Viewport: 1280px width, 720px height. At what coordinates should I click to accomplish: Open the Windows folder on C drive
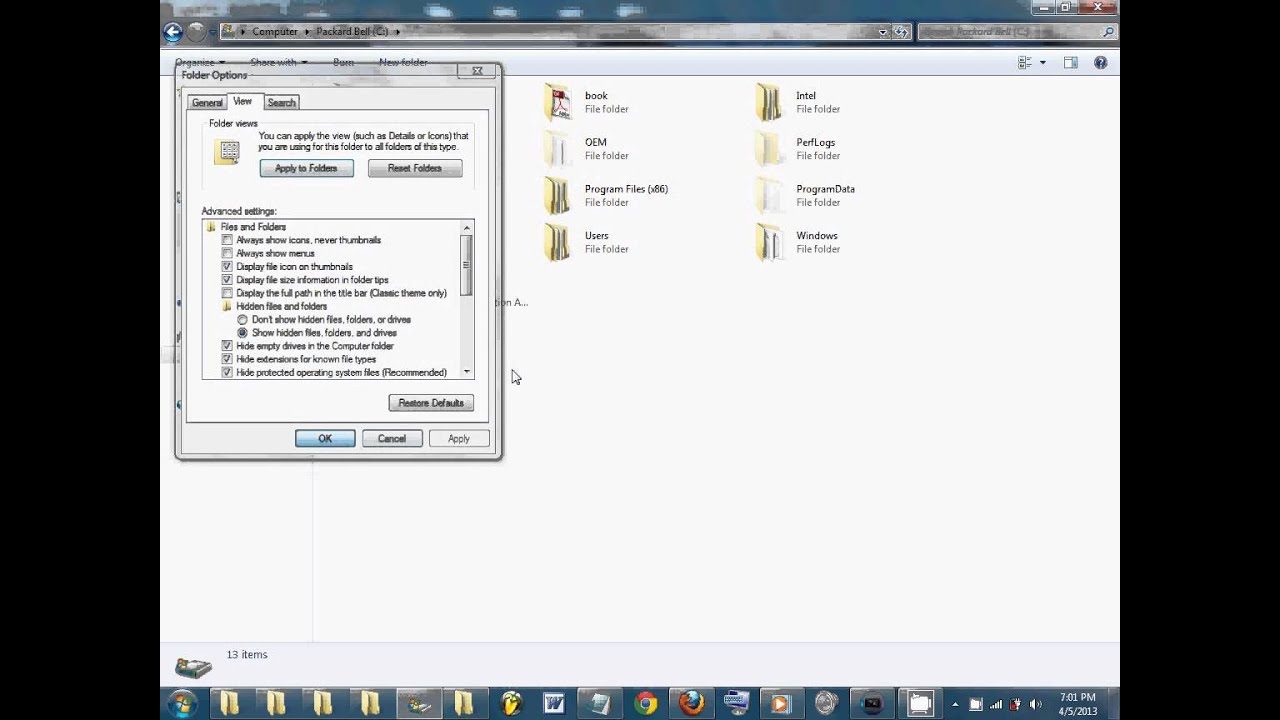coord(816,236)
